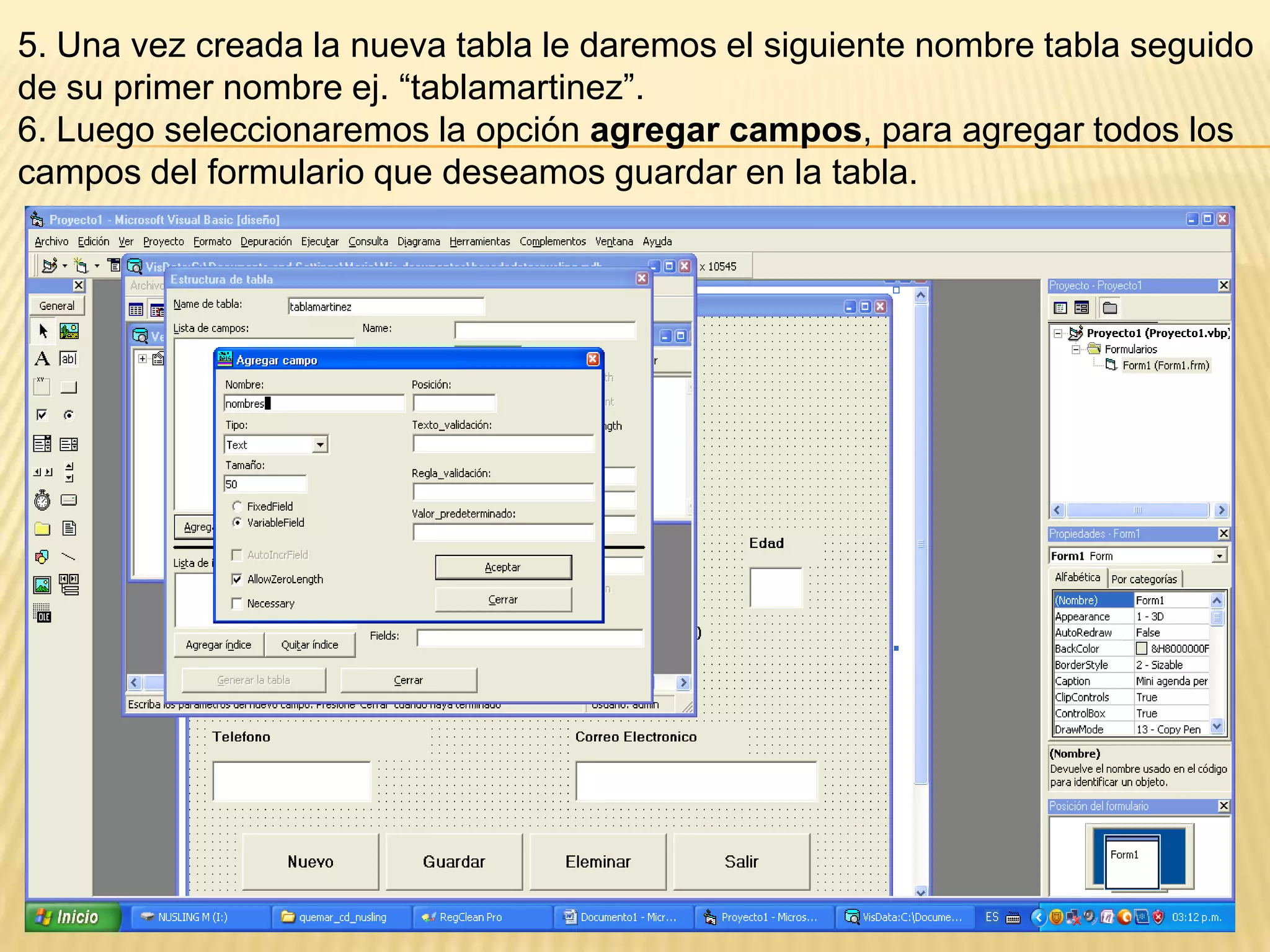Open dropdown arrow next to Add Form icon
The width and height of the screenshot is (1270, 952).
97,267
